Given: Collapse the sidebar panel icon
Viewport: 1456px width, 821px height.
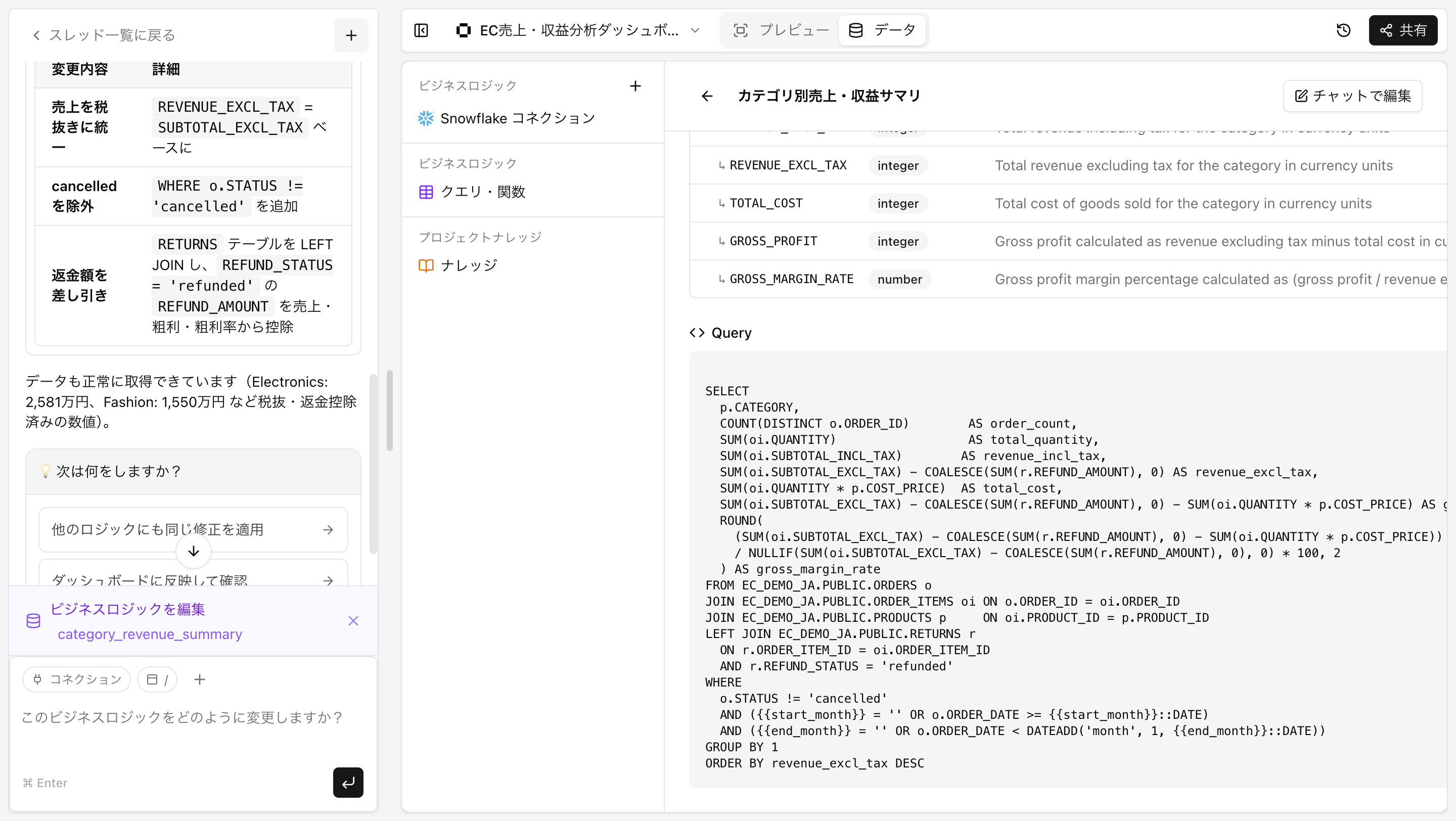Looking at the screenshot, I should coord(421,30).
